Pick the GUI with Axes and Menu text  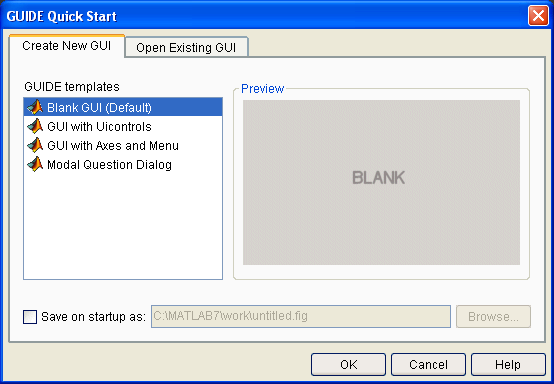click(113, 146)
